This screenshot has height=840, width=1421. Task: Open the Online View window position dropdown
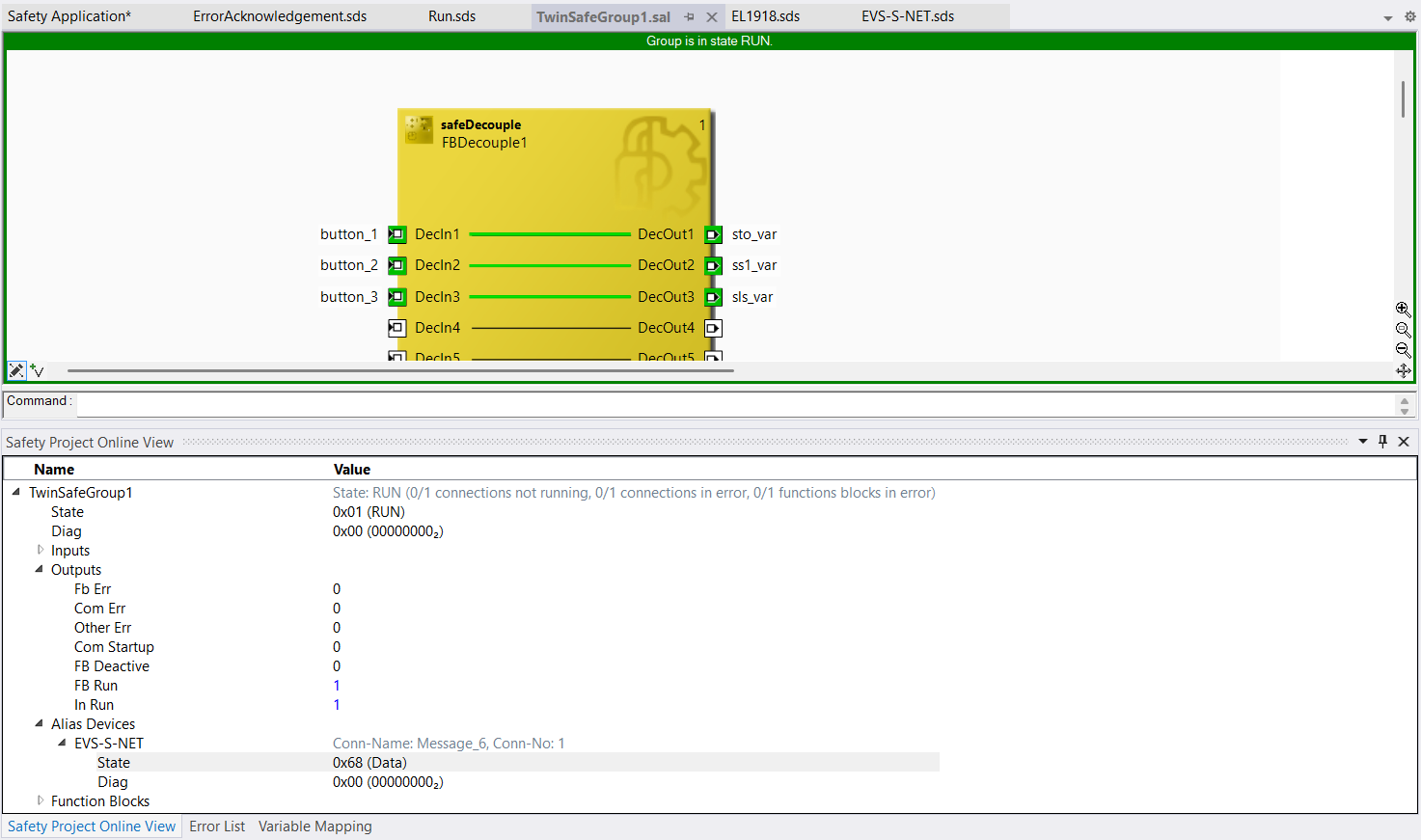pos(1363,442)
